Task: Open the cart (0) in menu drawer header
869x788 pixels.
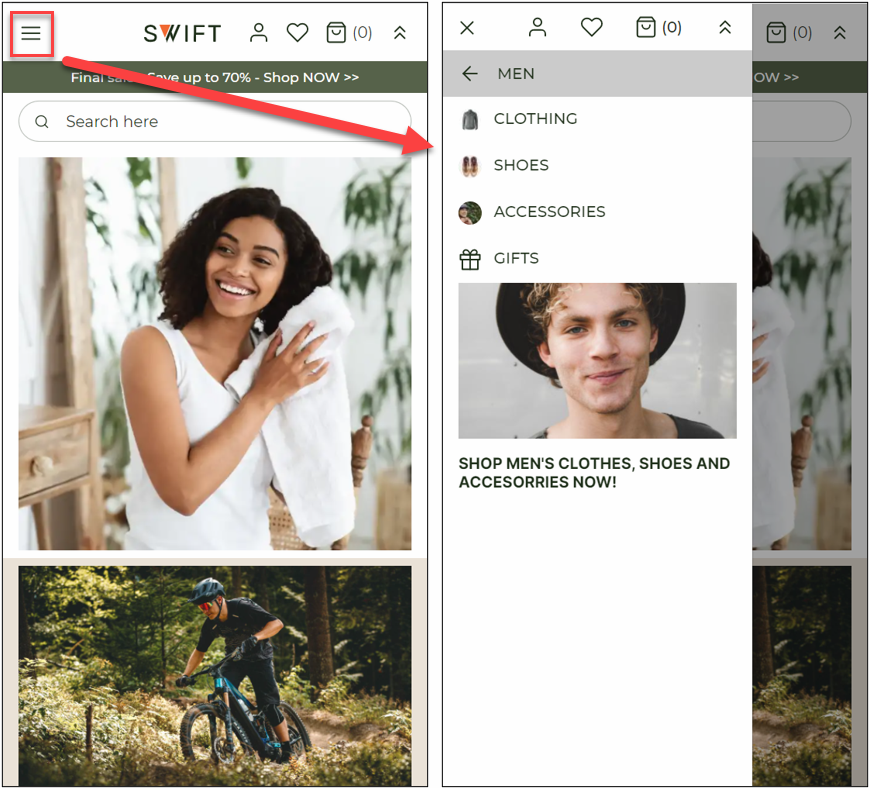Action: tap(659, 28)
